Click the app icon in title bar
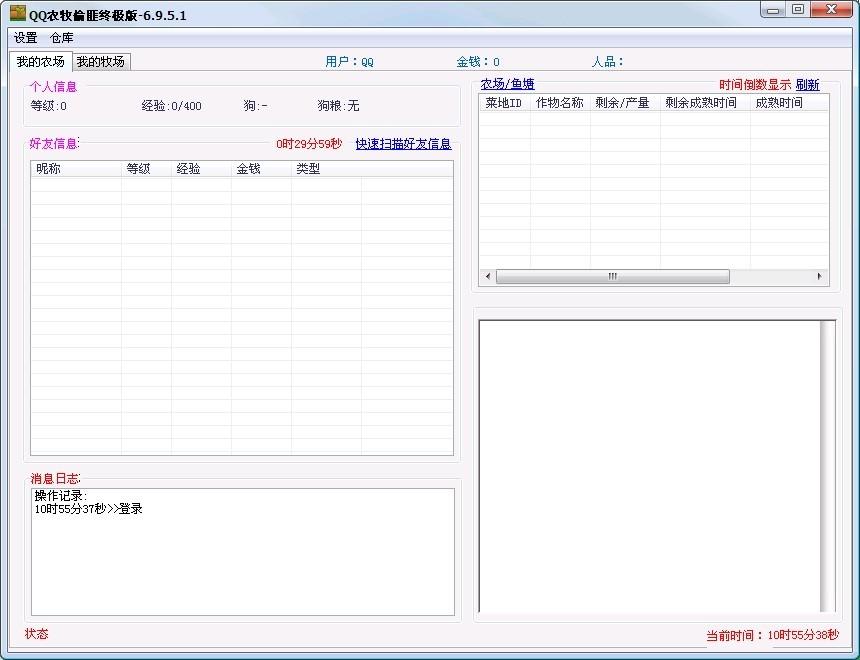The image size is (860, 660). (18, 13)
